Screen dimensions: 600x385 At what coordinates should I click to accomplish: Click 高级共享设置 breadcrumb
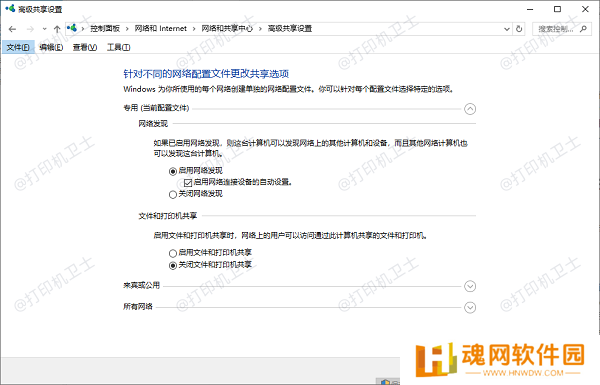pyautogui.click(x=290, y=29)
